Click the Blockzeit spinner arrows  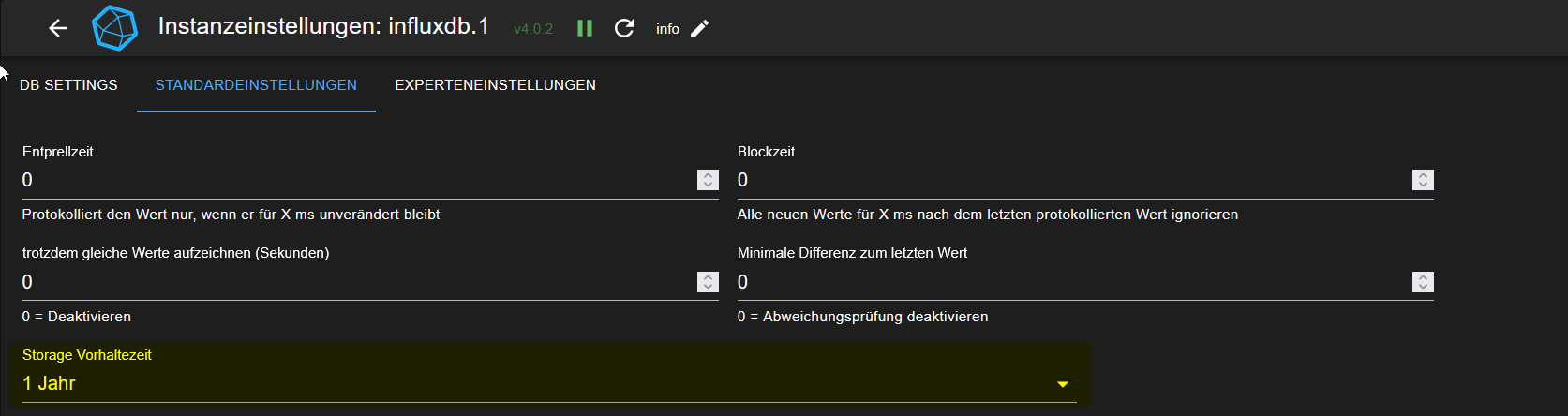click(1423, 180)
